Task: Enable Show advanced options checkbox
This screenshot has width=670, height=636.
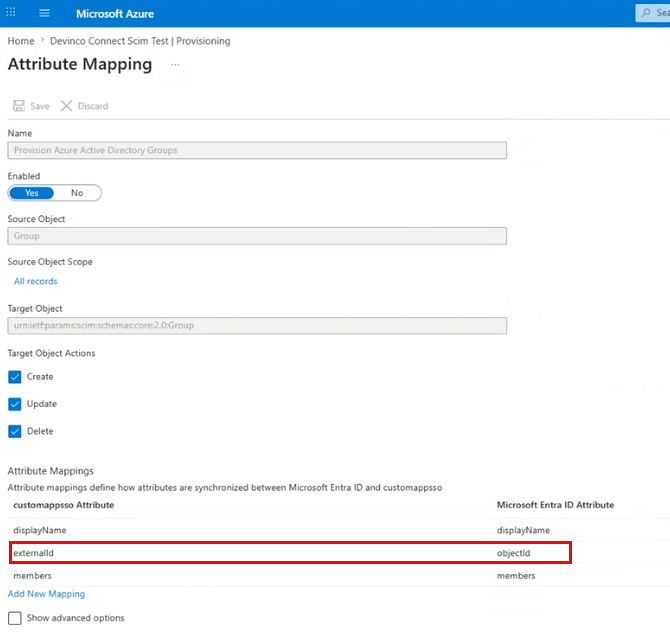Action: (15, 618)
